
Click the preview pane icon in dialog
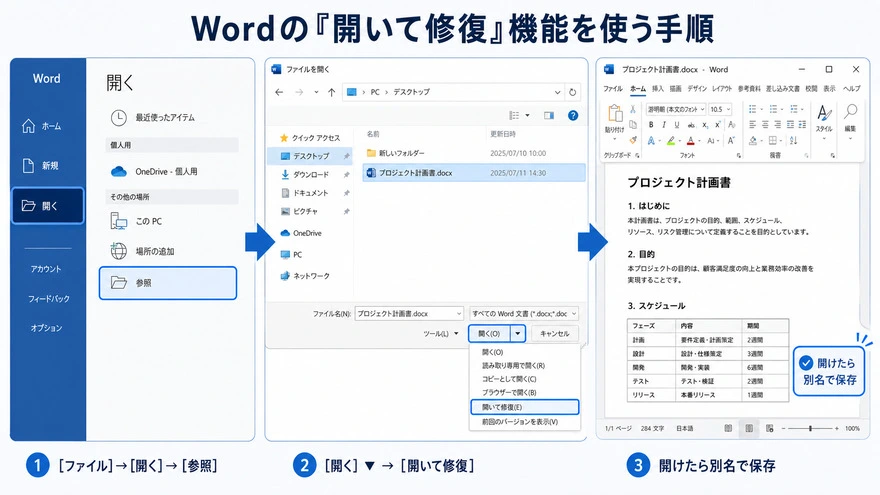pyautogui.click(x=549, y=115)
